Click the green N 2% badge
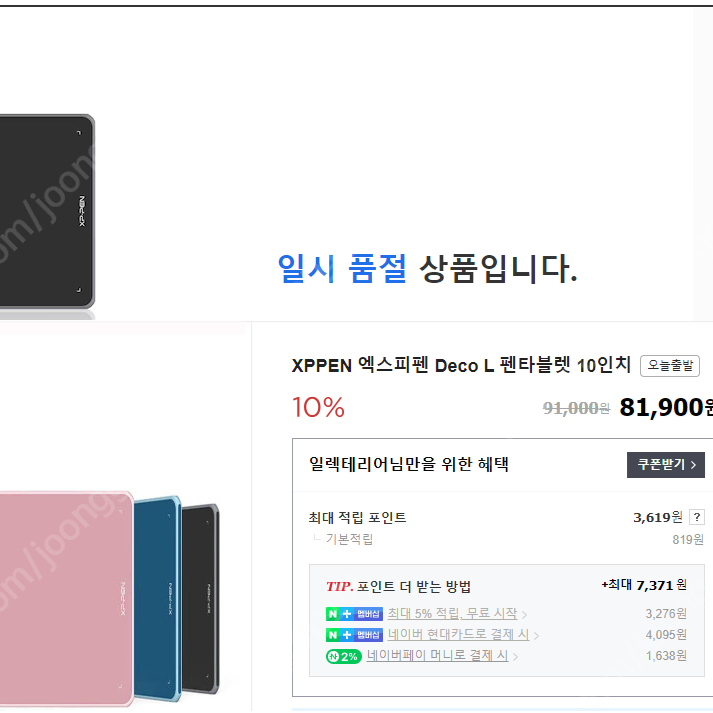 point(344,656)
